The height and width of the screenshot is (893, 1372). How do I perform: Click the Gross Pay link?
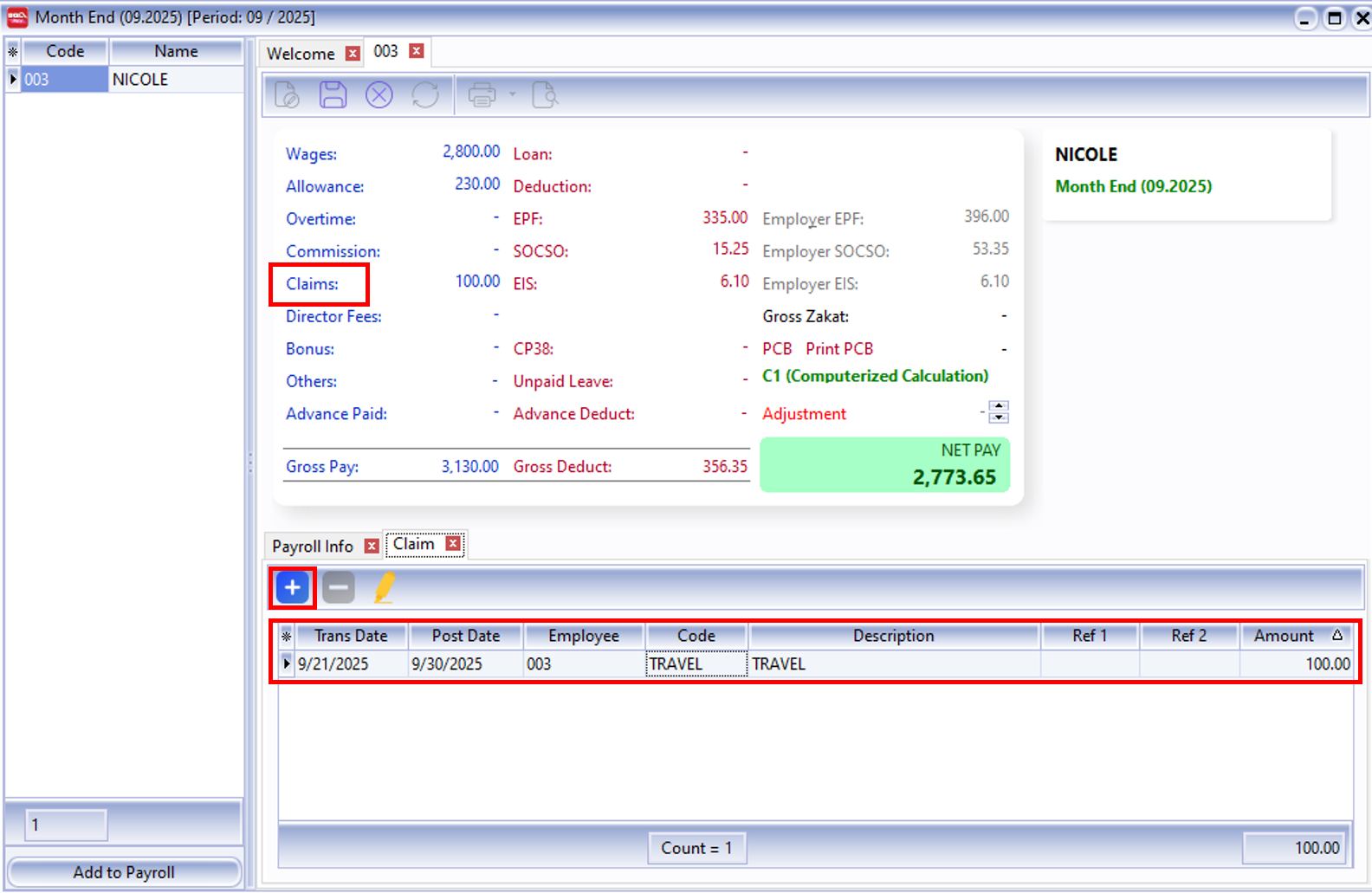[x=322, y=467]
